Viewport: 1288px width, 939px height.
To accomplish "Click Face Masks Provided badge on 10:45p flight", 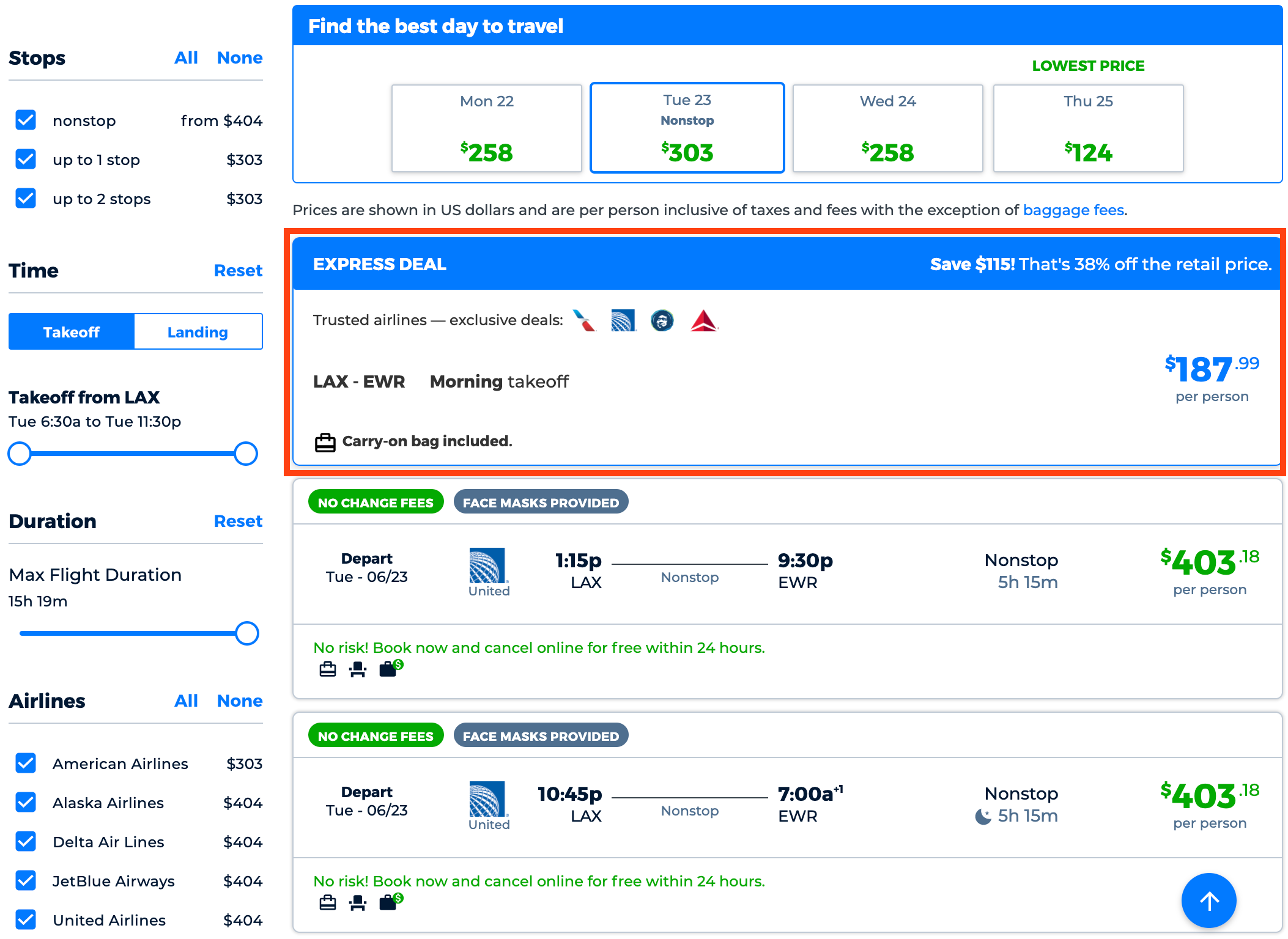I will 541,736.
